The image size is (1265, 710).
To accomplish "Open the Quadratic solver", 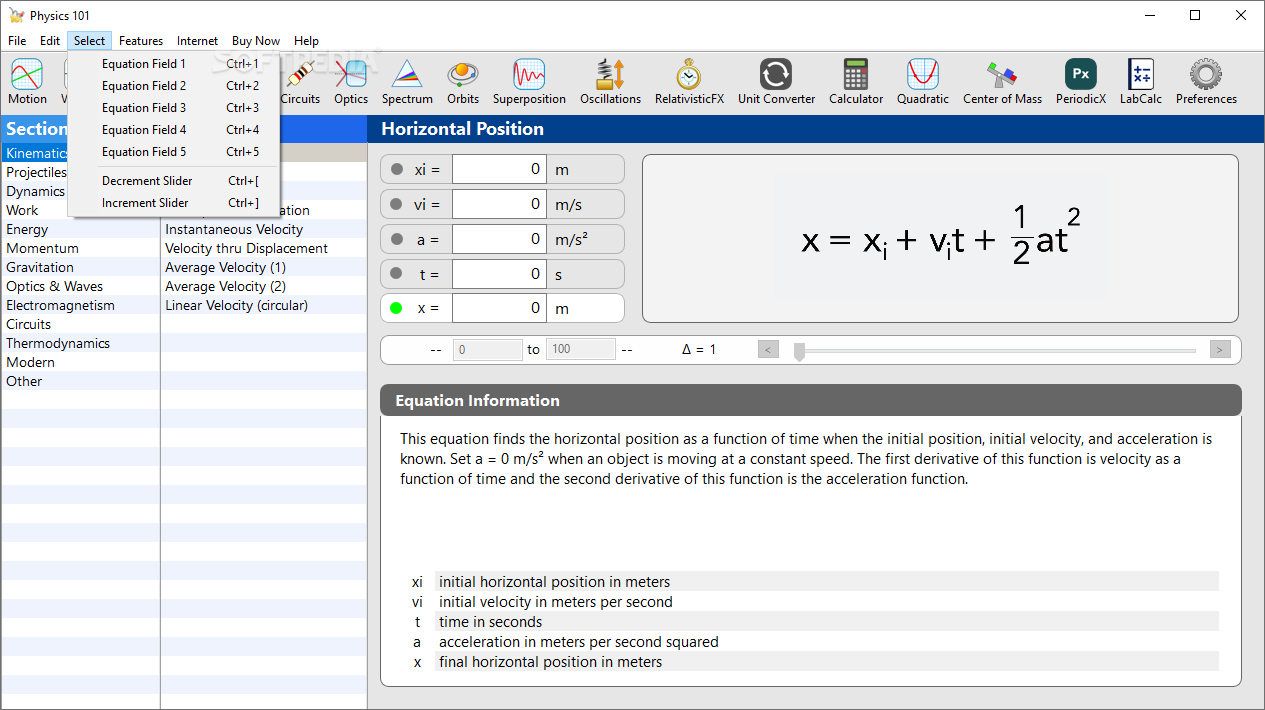I will [923, 82].
